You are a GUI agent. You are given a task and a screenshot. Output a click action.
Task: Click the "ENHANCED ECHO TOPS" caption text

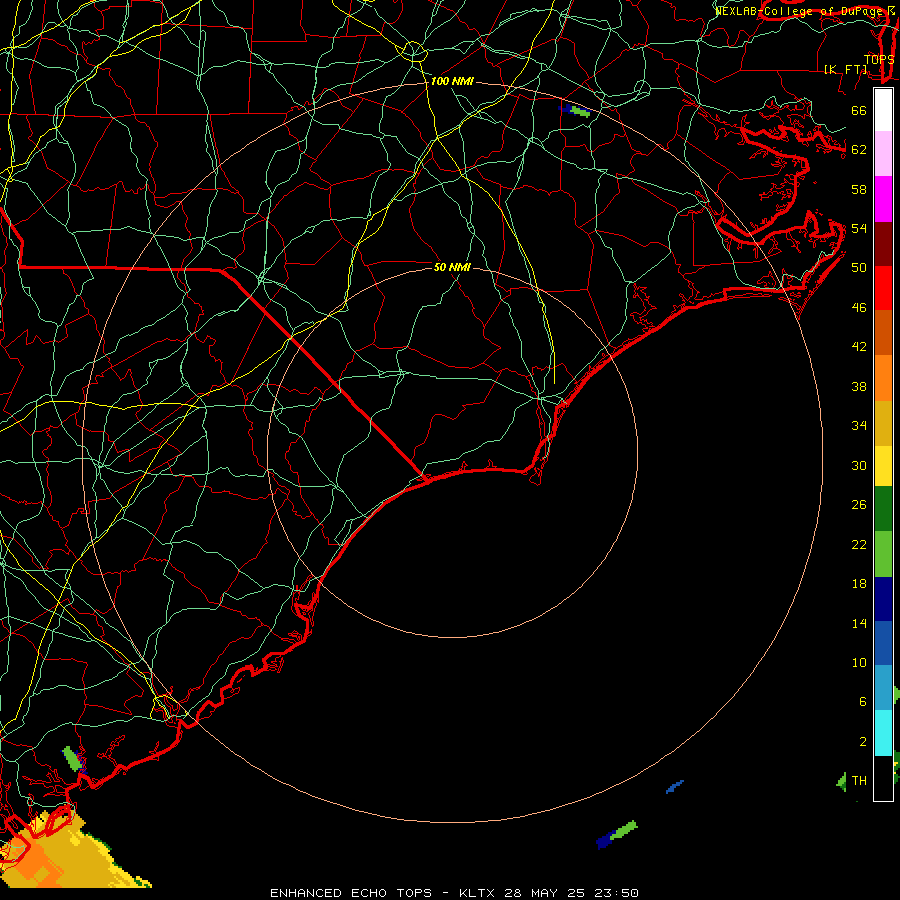click(x=351, y=893)
